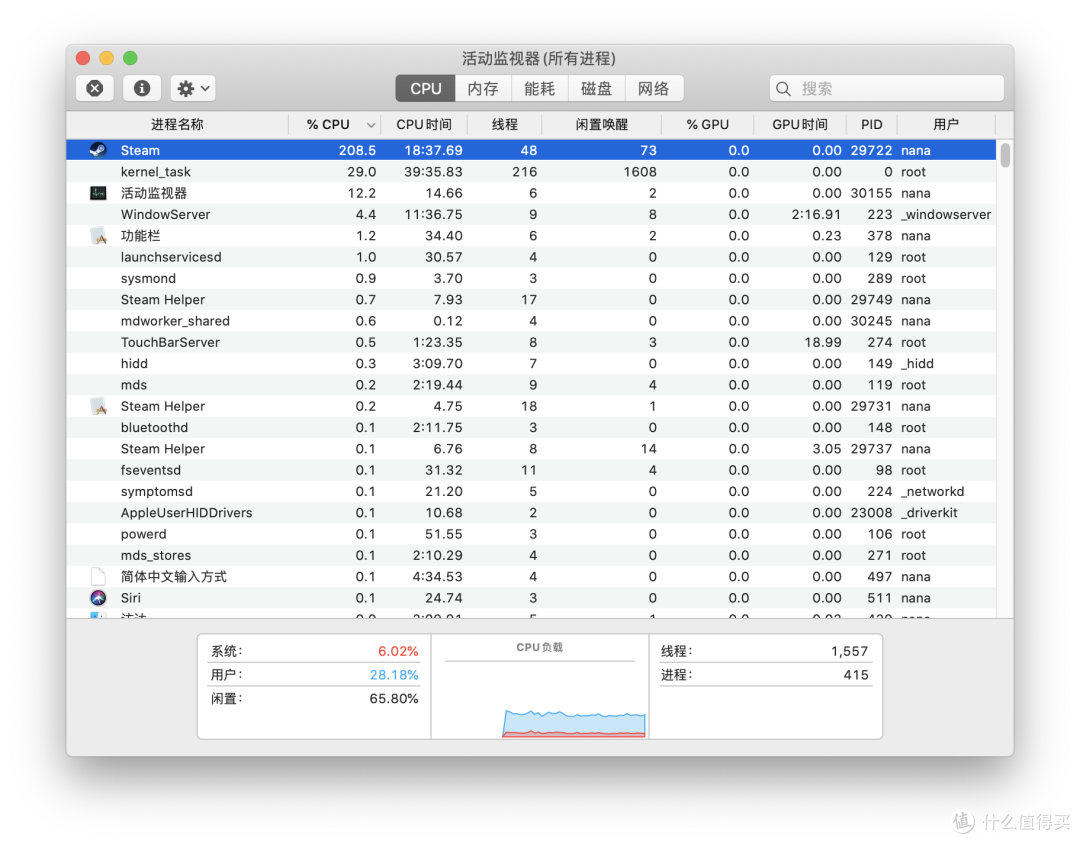Click the 活动监视器 process icon
Image resolution: width=1080 pixels, height=844 pixels.
pyautogui.click(x=98, y=193)
